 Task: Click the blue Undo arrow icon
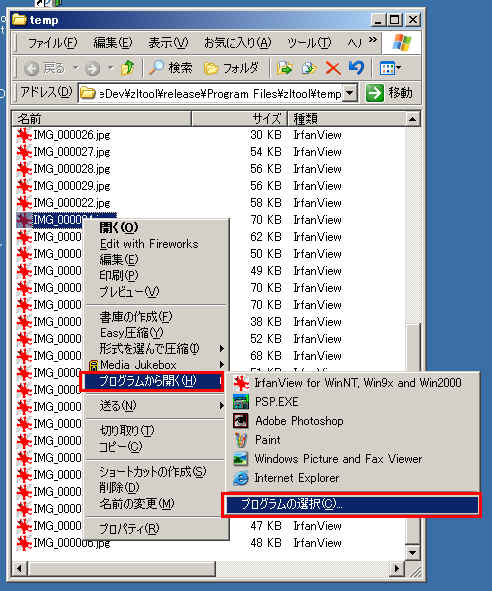coord(356,68)
